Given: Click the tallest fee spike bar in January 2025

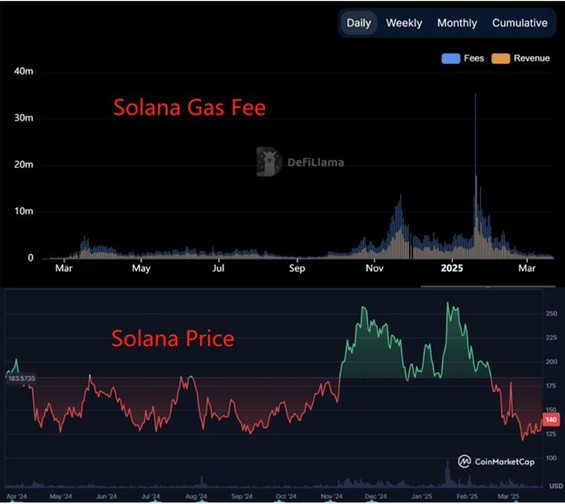Looking at the screenshot, I should [x=475, y=176].
